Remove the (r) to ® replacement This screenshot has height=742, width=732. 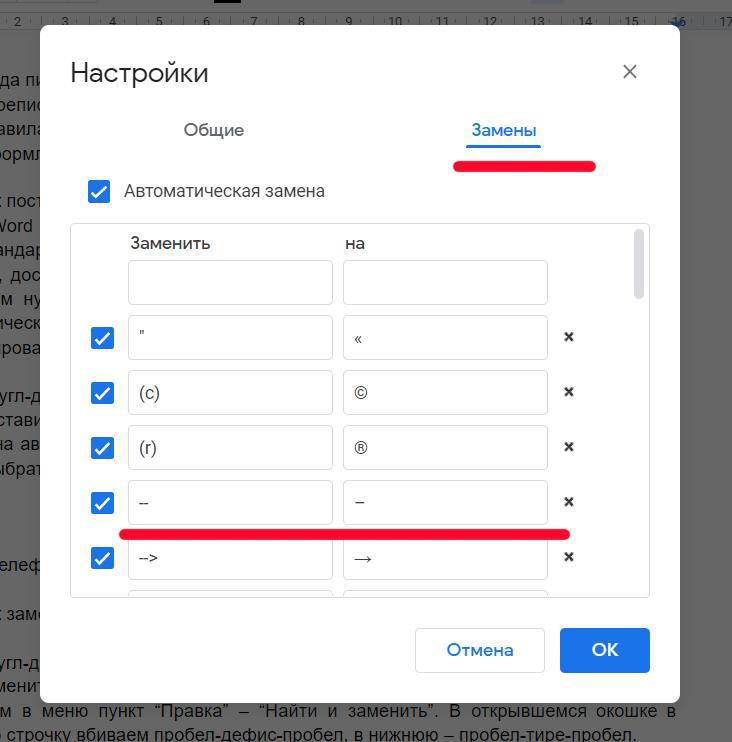click(569, 447)
